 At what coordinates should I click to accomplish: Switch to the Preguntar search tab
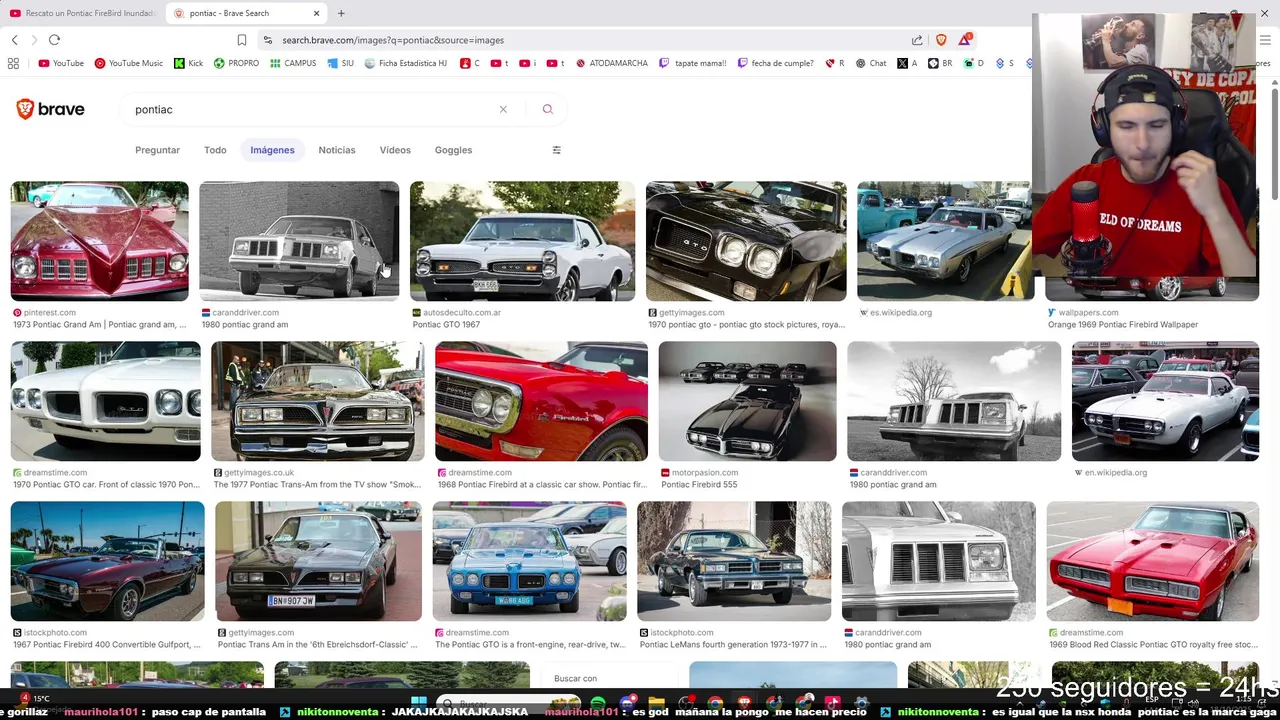point(157,150)
